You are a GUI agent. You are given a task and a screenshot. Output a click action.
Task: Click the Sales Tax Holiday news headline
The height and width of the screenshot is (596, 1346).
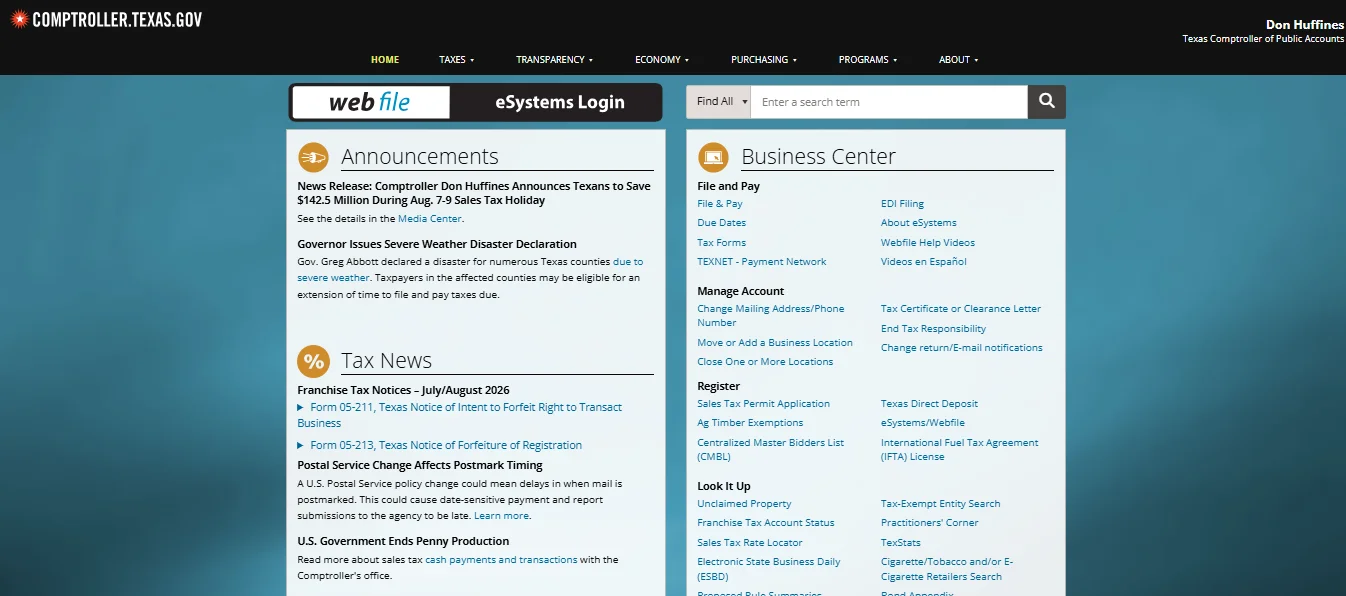pos(474,193)
